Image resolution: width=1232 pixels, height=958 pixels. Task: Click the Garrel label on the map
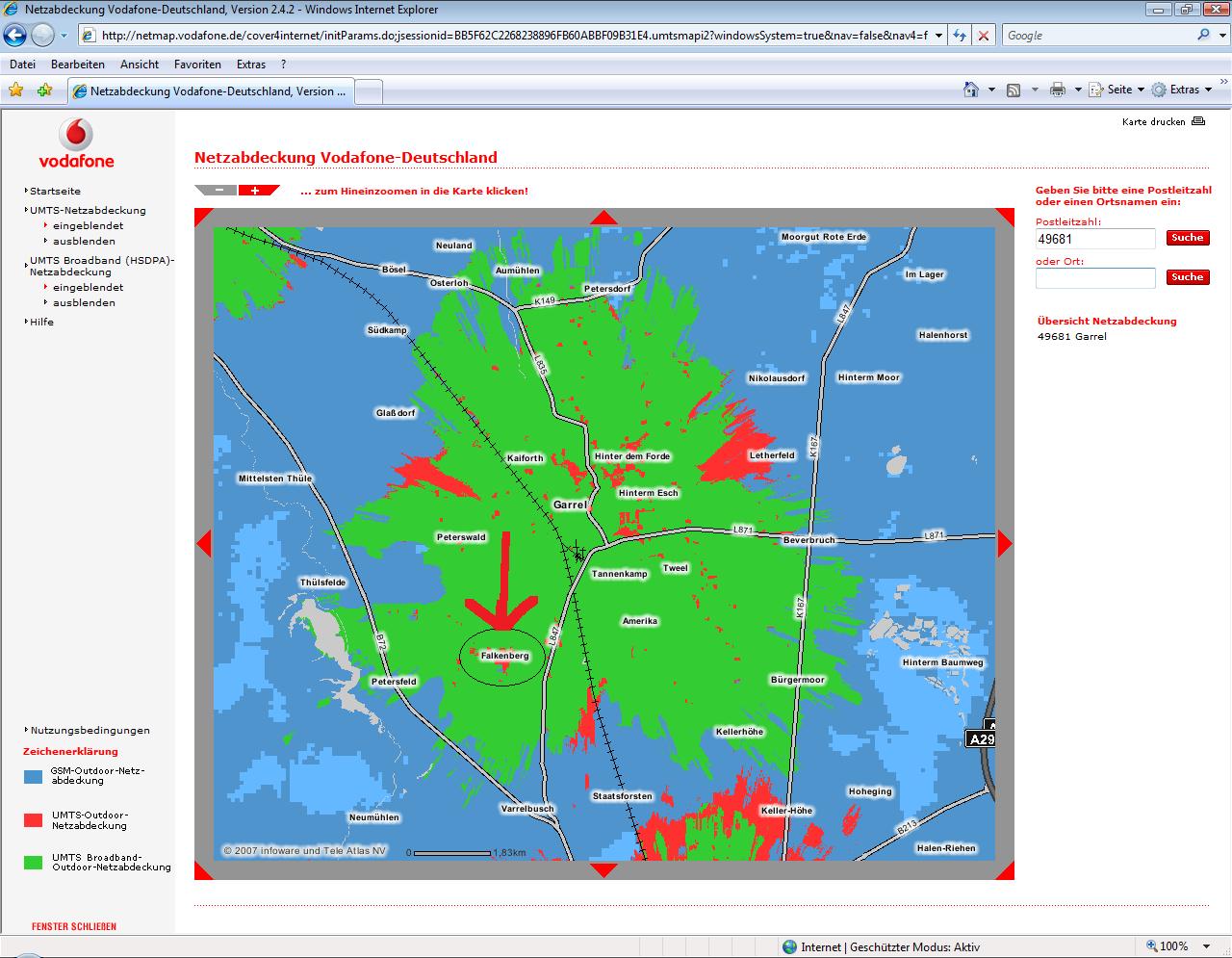pos(570,505)
